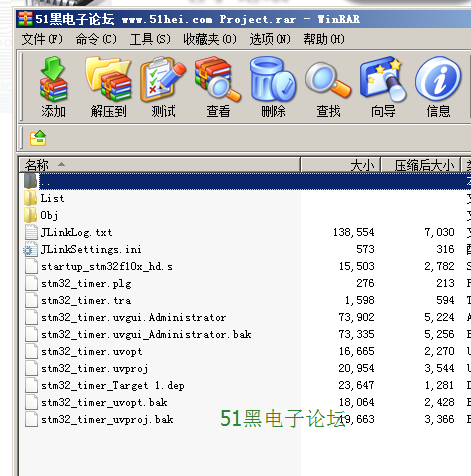Select file stm32_timer.uvgui.Administrator
This screenshot has width=471, height=476.
pyautogui.click(x=133, y=317)
